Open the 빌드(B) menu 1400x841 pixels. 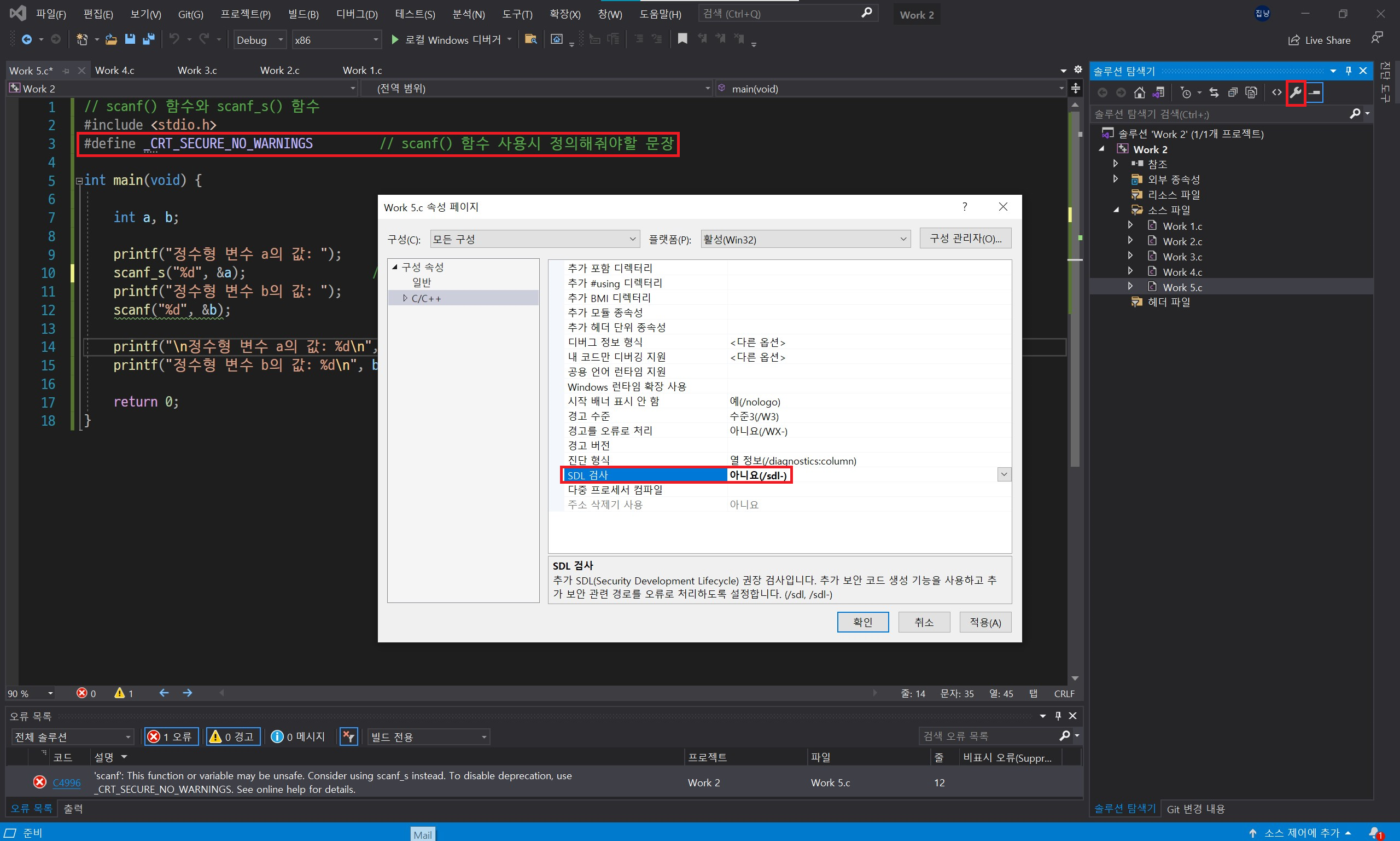tap(303, 14)
